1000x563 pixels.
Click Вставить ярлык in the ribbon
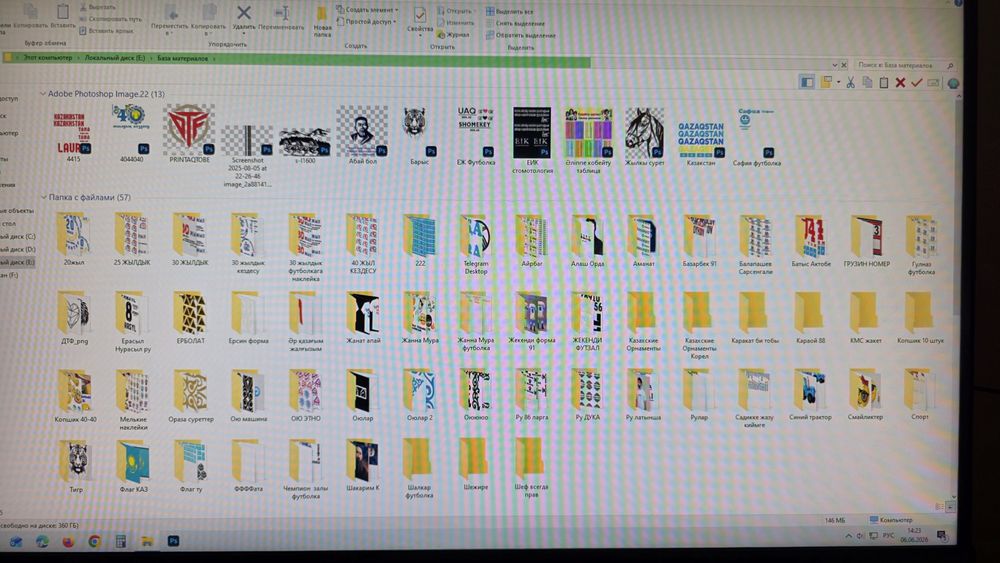tap(106, 31)
